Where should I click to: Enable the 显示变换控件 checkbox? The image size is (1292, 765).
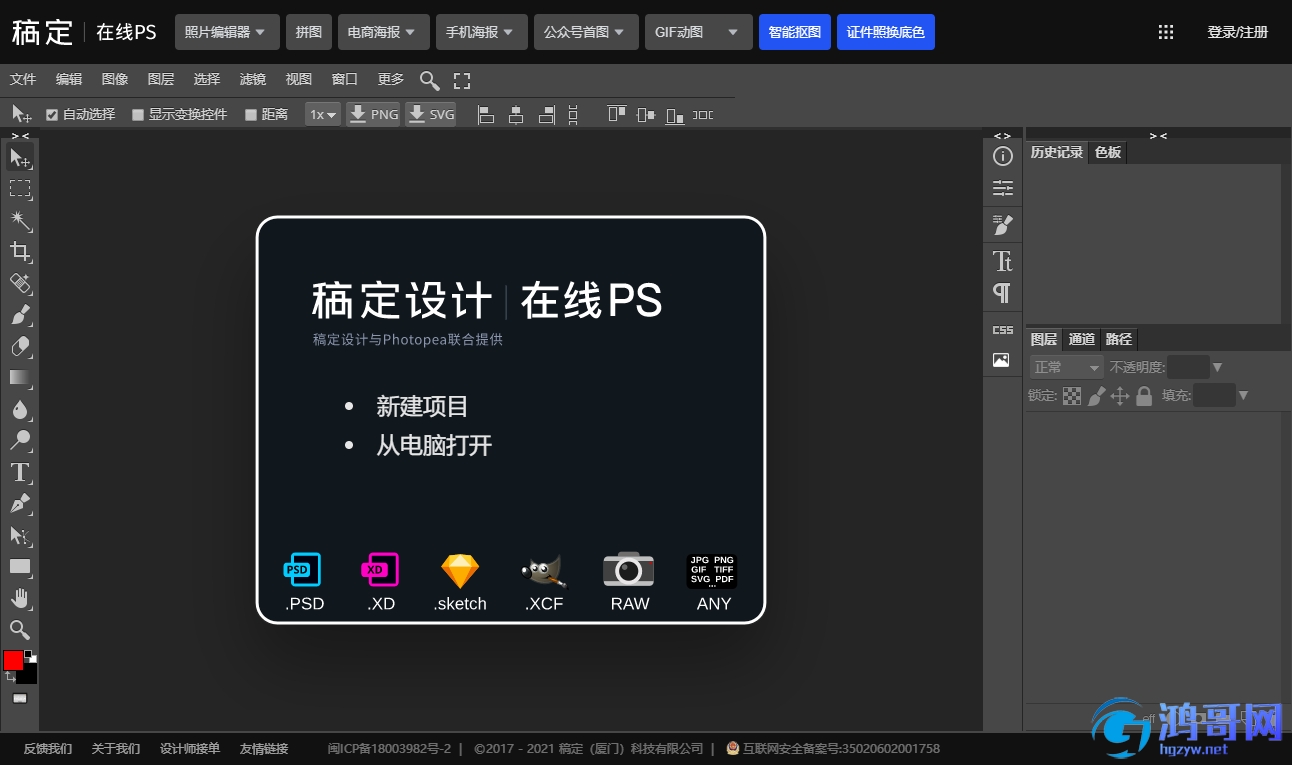(x=138, y=115)
